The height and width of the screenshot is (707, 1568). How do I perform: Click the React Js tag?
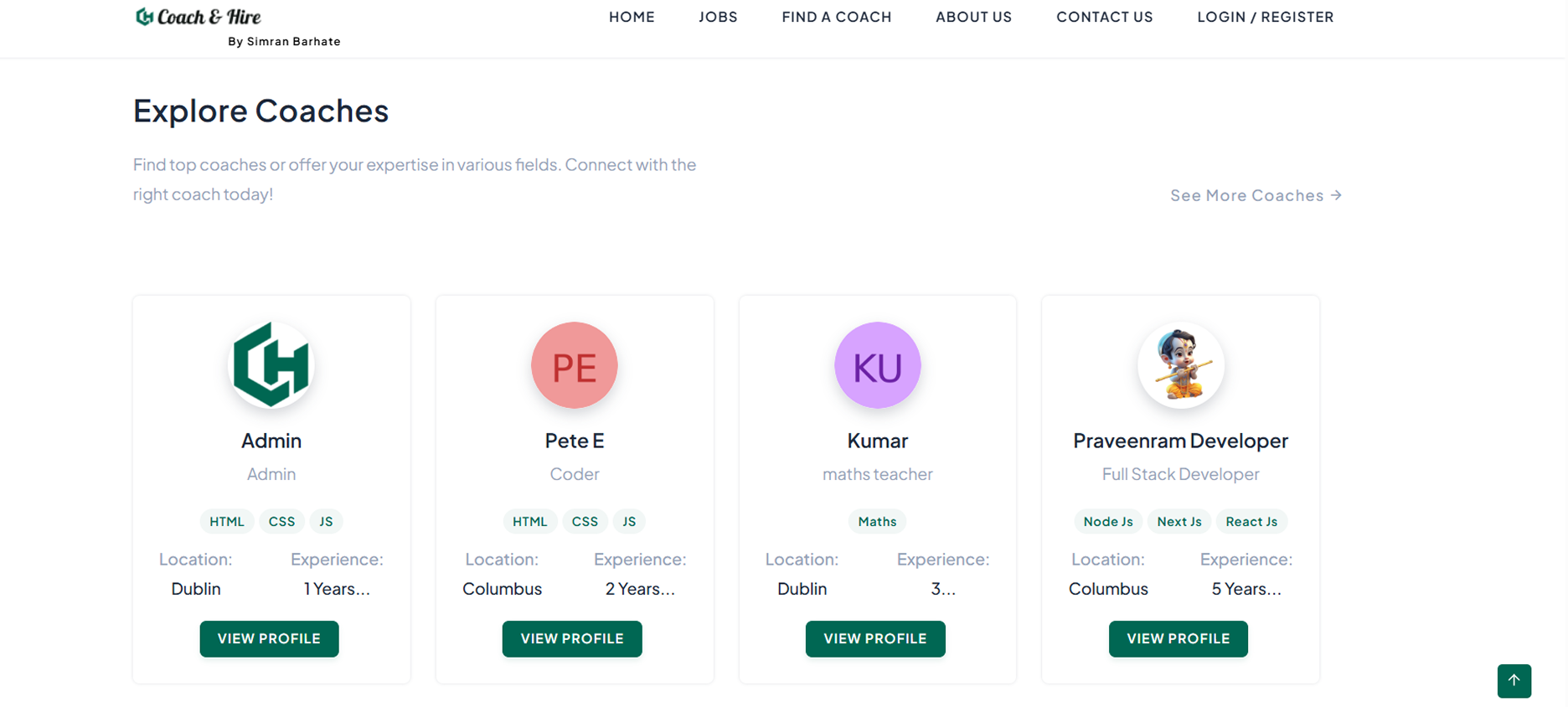tap(1251, 521)
